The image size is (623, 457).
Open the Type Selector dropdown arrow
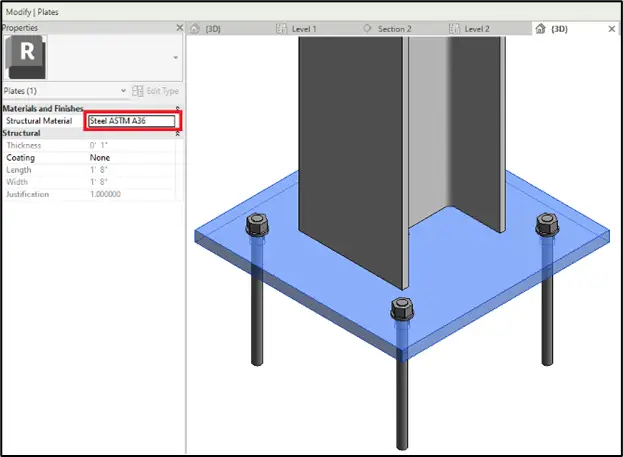[x=176, y=58]
